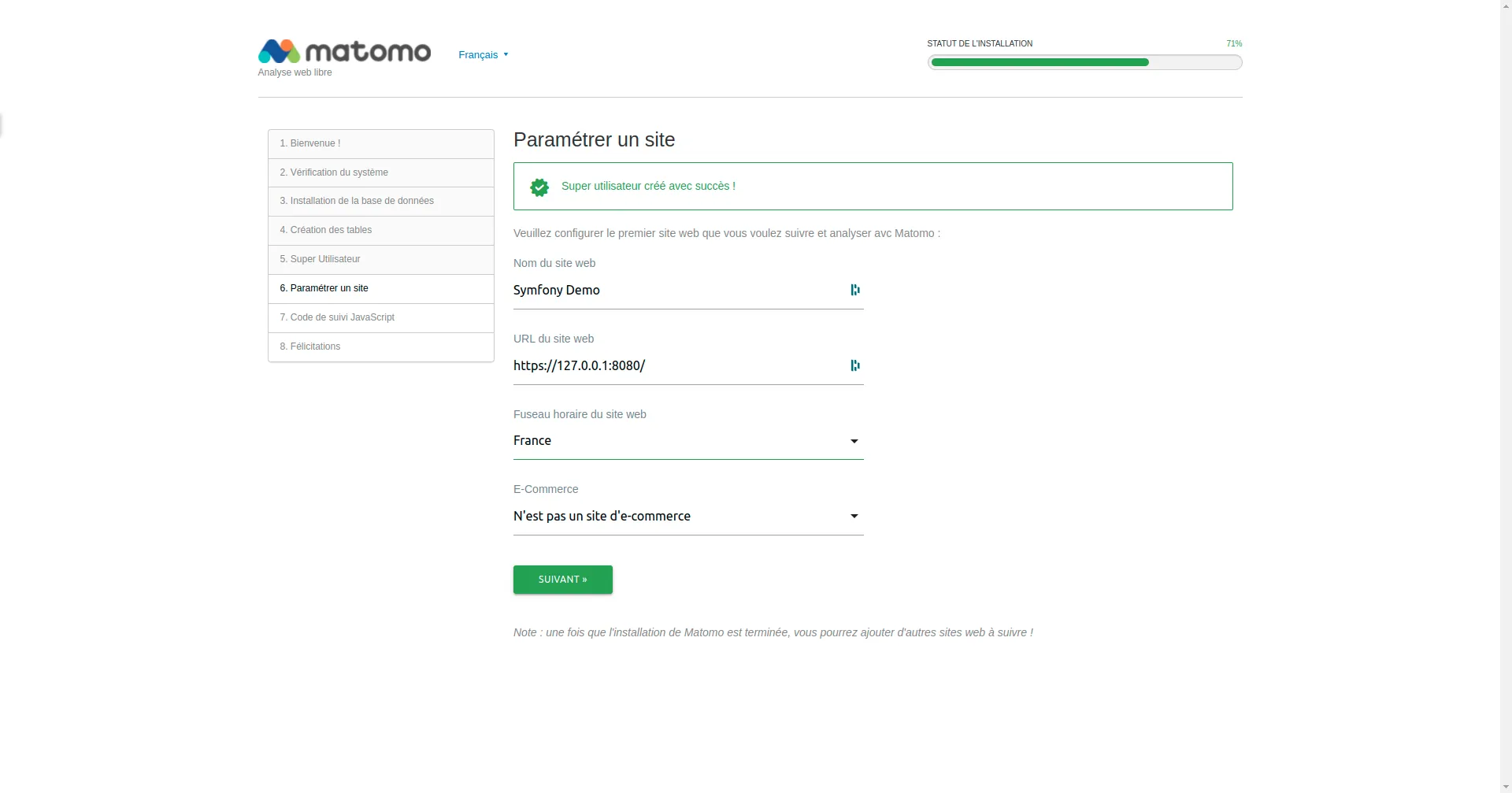The width and height of the screenshot is (1512, 793).
Task: Open the Français language selector
Action: (483, 55)
